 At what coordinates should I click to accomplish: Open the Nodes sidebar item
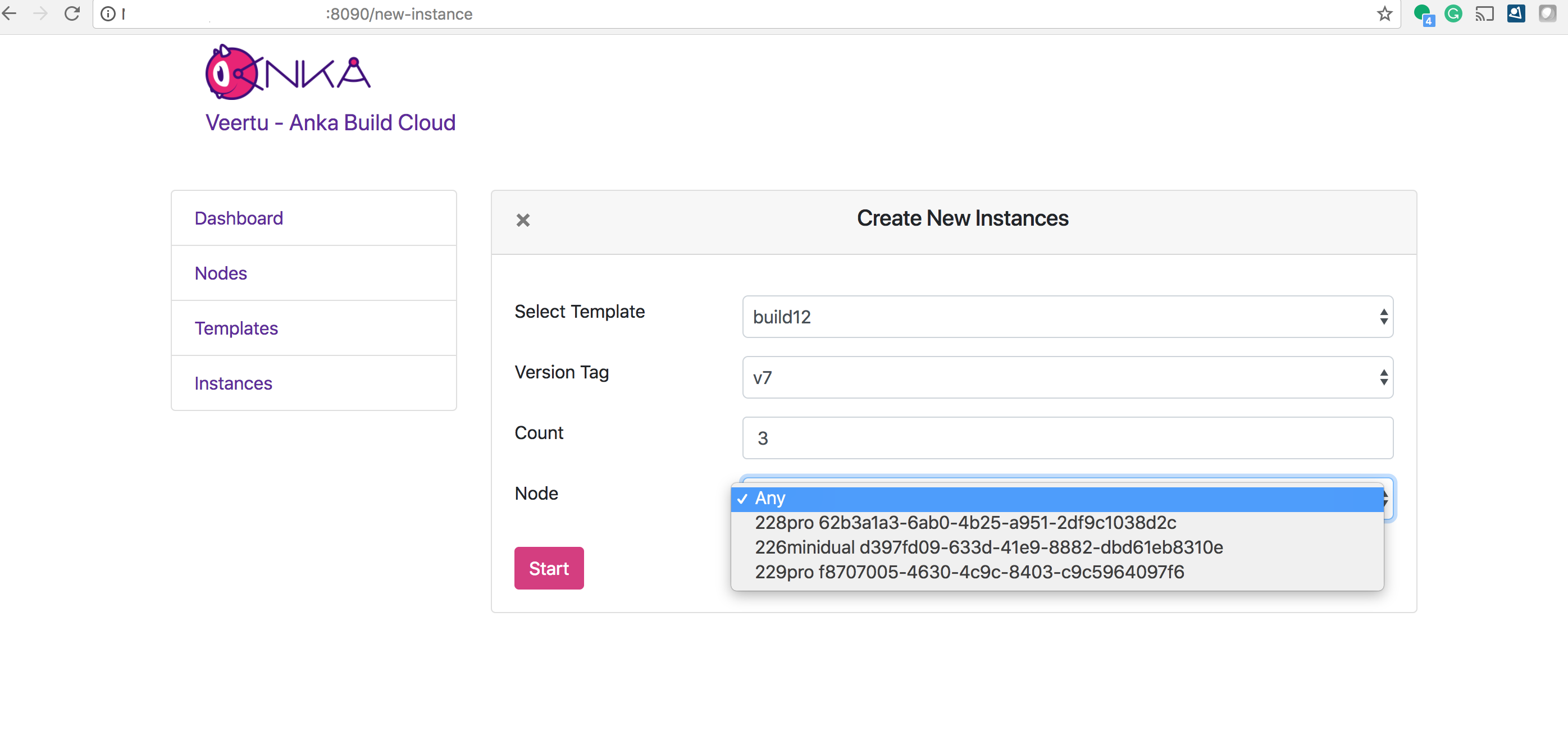point(221,273)
